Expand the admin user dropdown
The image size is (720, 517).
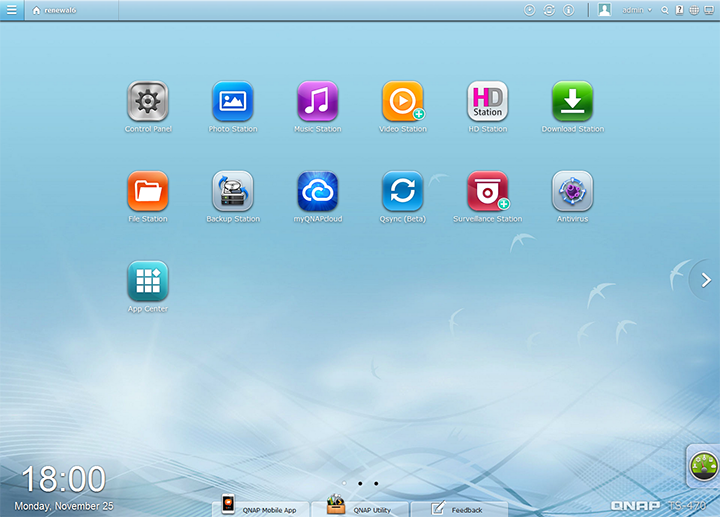tap(637, 10)
